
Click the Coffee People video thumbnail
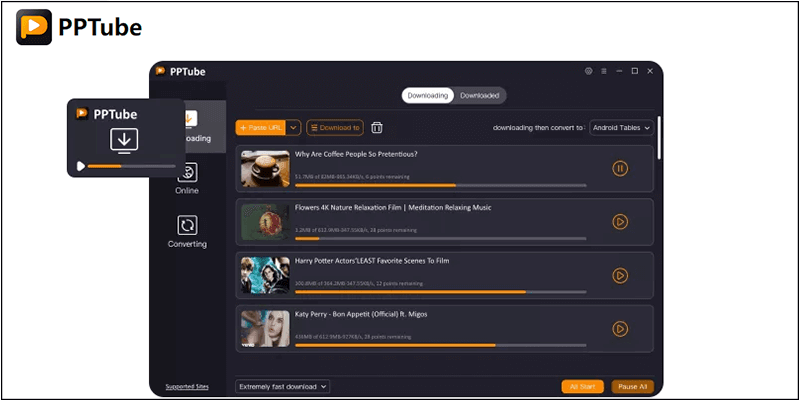(x=265, y=168)
